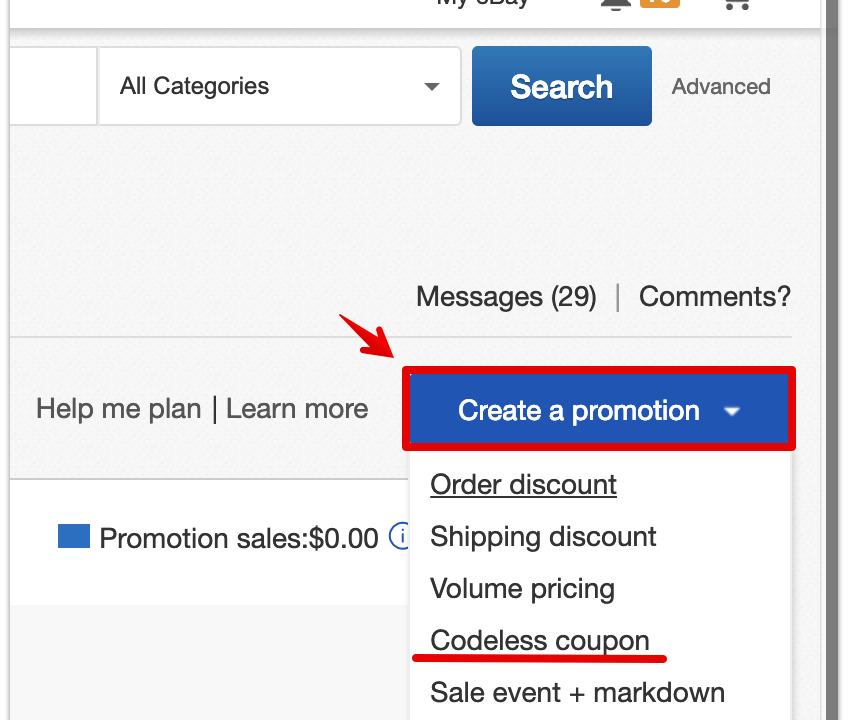
Task: Open the shopping cart icon
Action: coord(737,4)
